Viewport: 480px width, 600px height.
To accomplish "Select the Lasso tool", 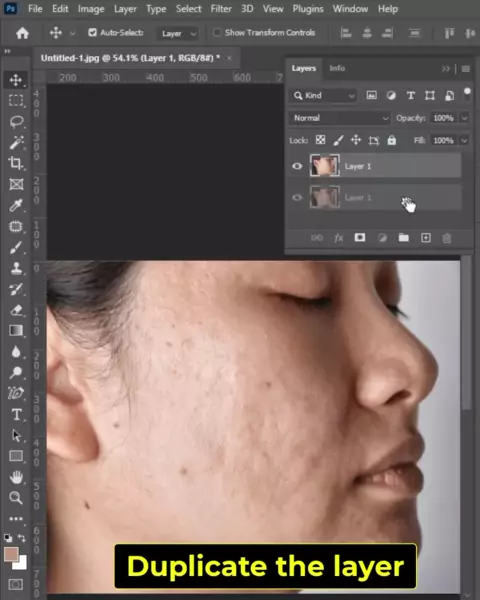I will tap(16, 122).
